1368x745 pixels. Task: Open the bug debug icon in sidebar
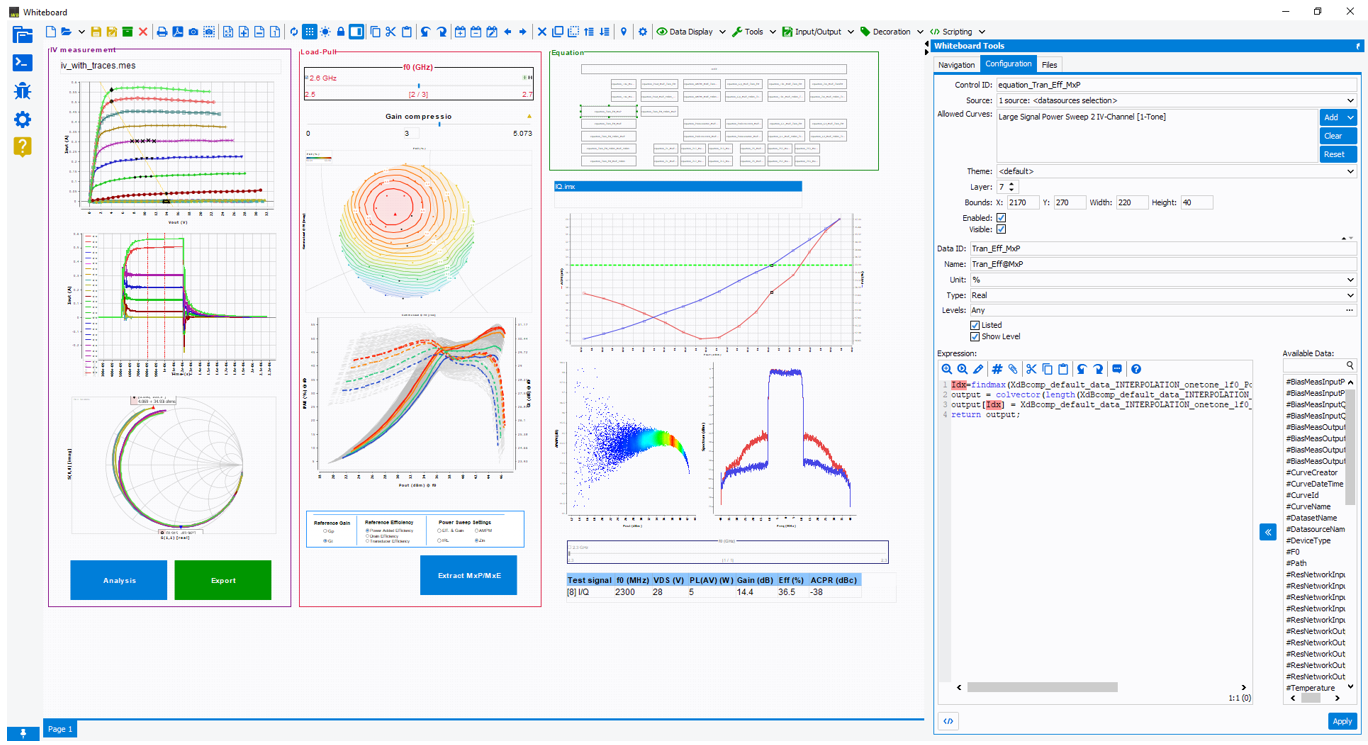point(22,91)
